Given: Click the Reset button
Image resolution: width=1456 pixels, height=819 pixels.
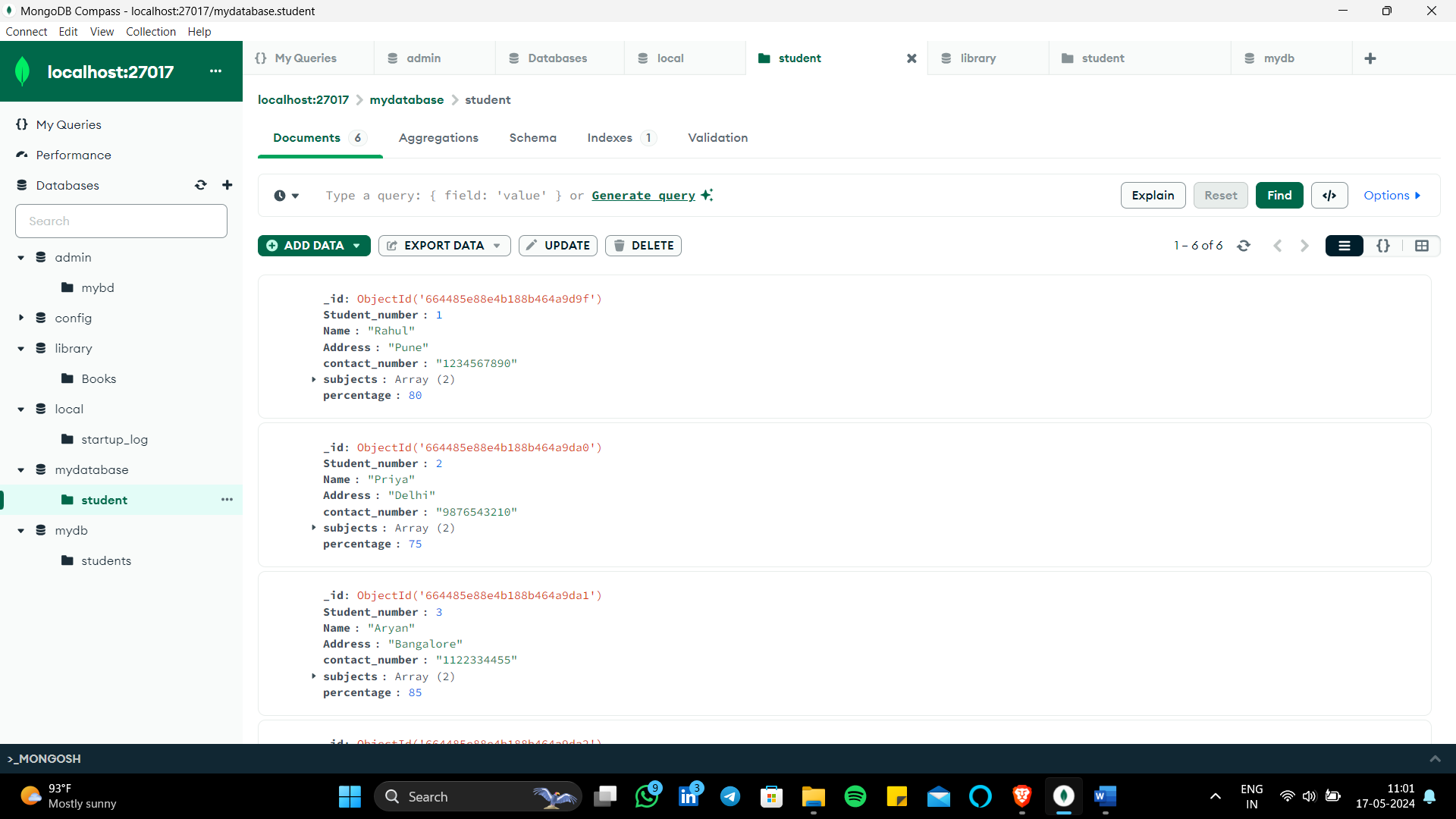Looking at the screenshot, I should [1220, 196].
